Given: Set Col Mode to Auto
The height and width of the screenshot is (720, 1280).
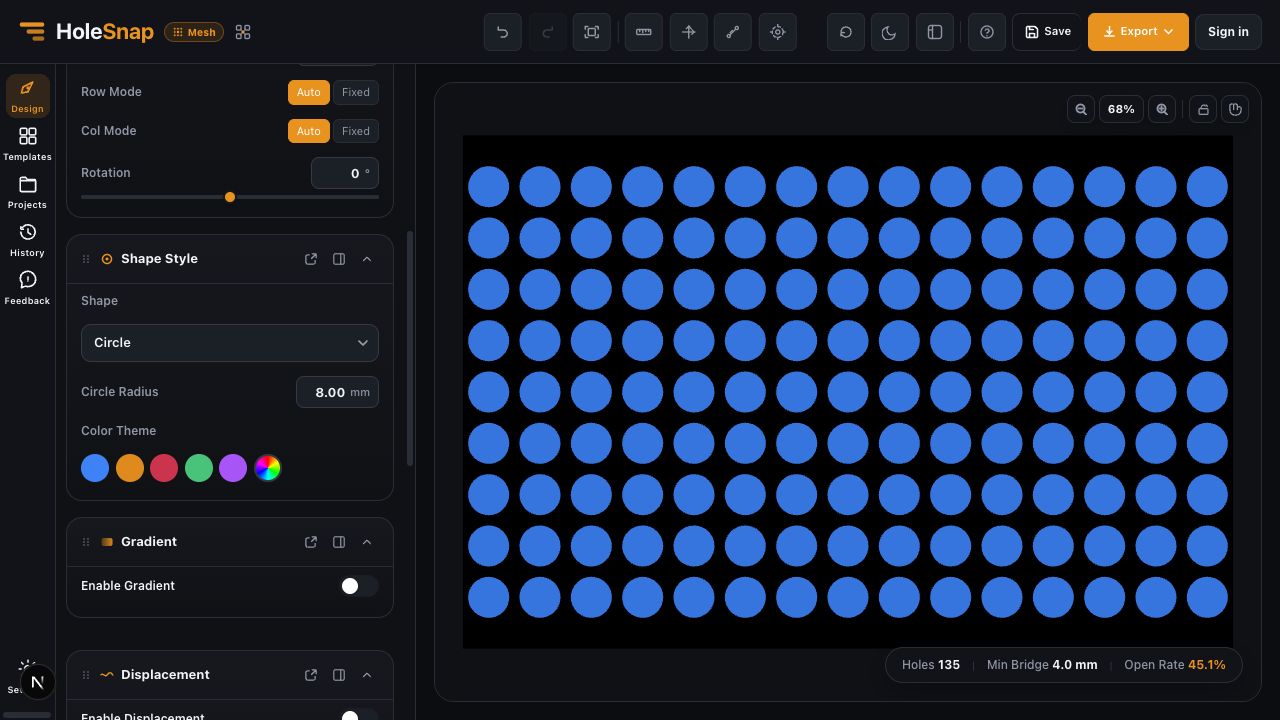Looking at the screenshot, I should coord(309,131).
